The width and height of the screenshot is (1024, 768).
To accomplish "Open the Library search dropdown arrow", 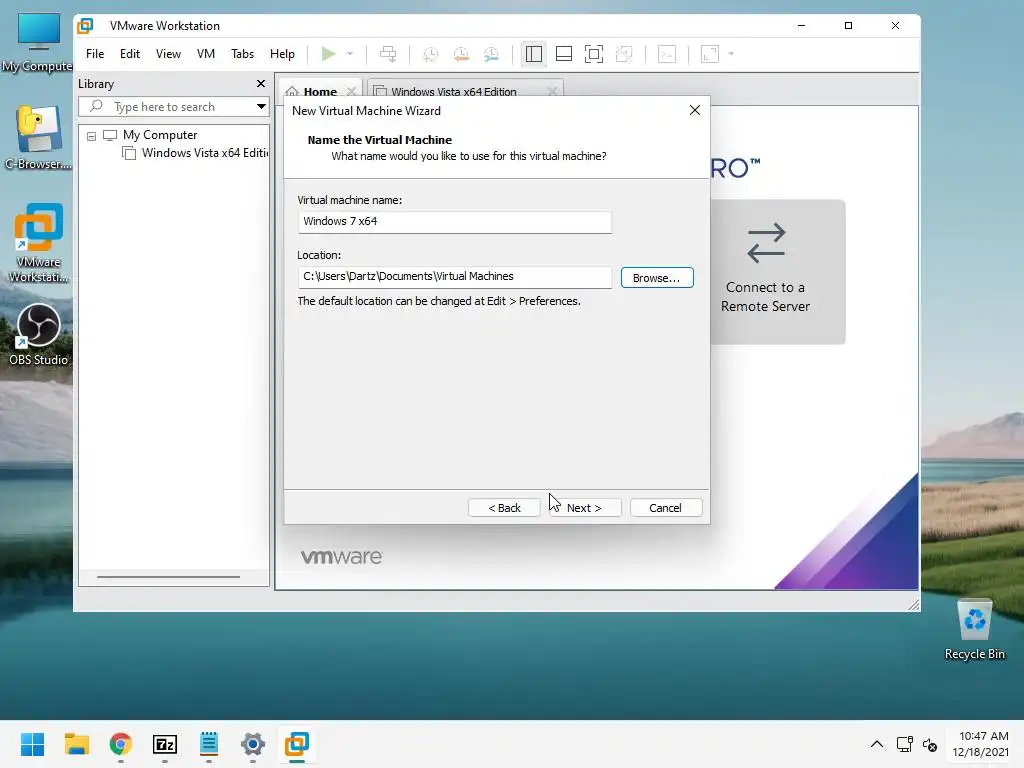I will (261, 106).
